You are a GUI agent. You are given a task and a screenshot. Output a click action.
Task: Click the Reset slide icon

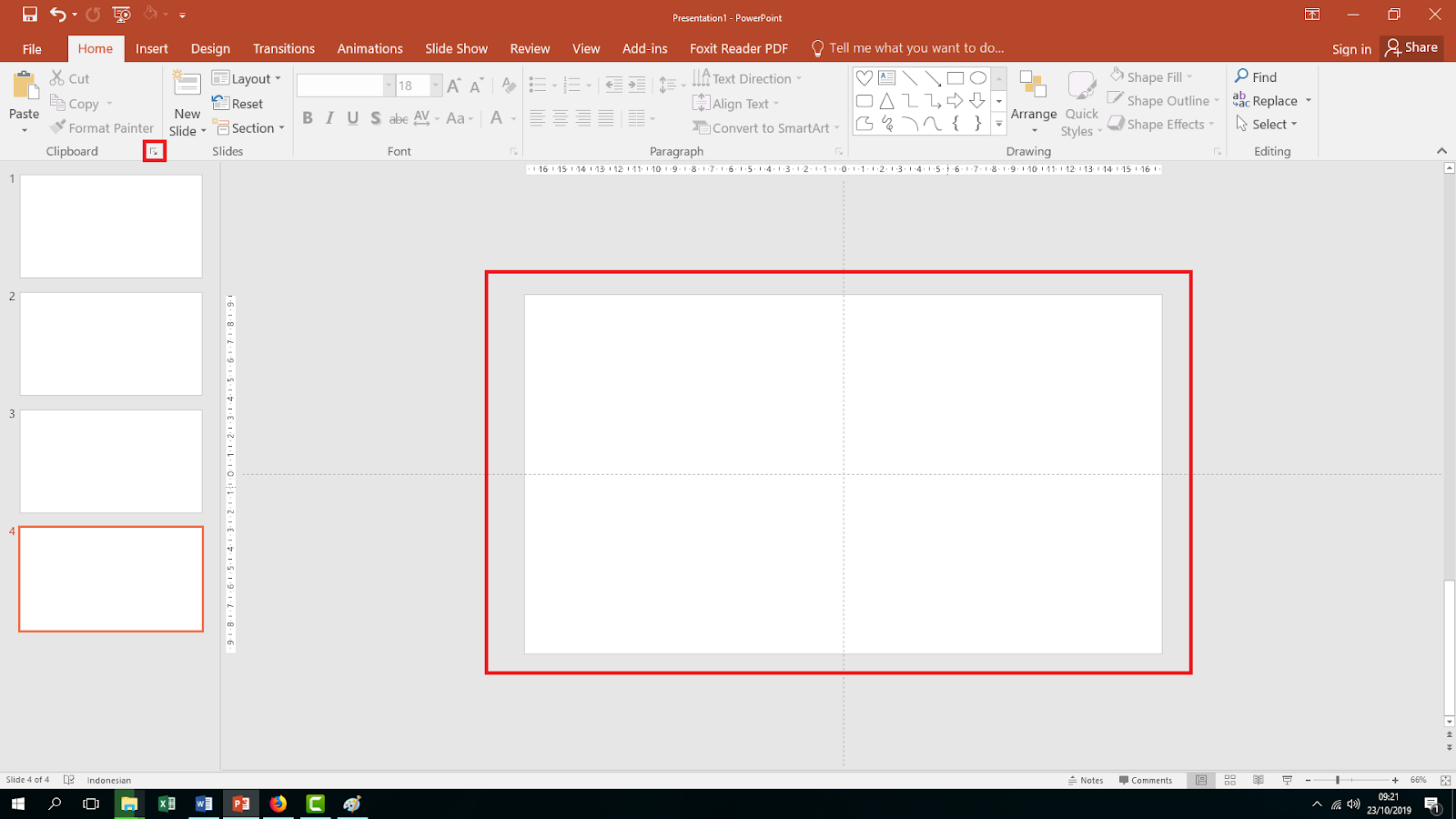click(239, 103)
